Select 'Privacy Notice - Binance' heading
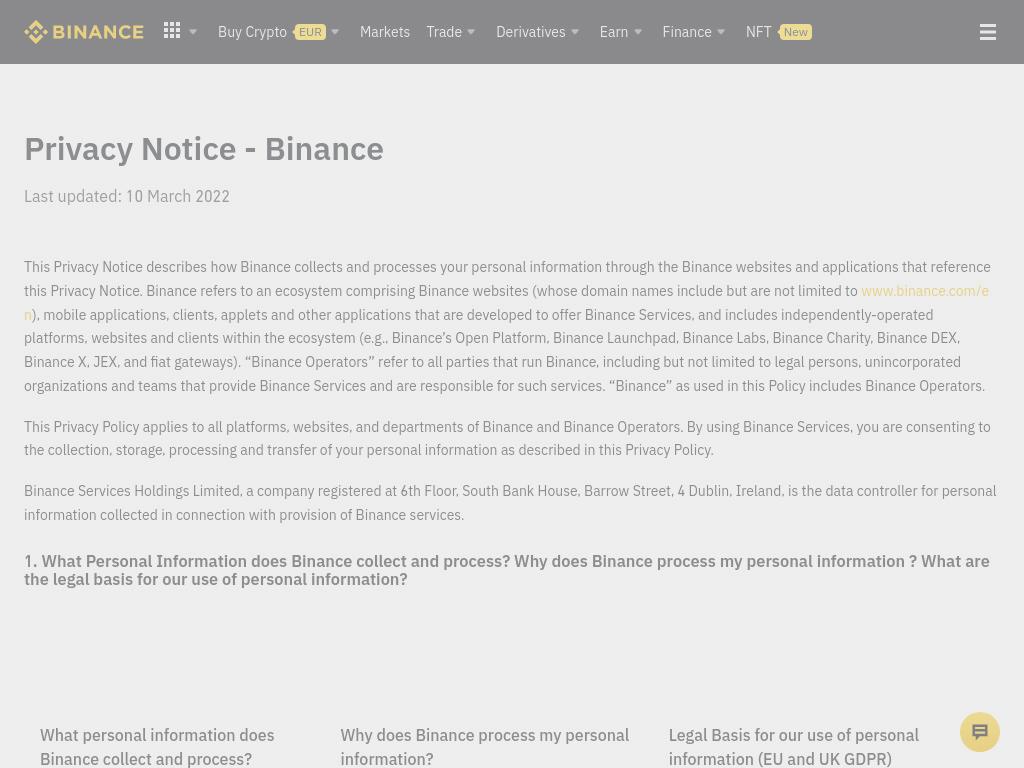Viewport: 1024px width, 768px height. [x=204, y=150]
